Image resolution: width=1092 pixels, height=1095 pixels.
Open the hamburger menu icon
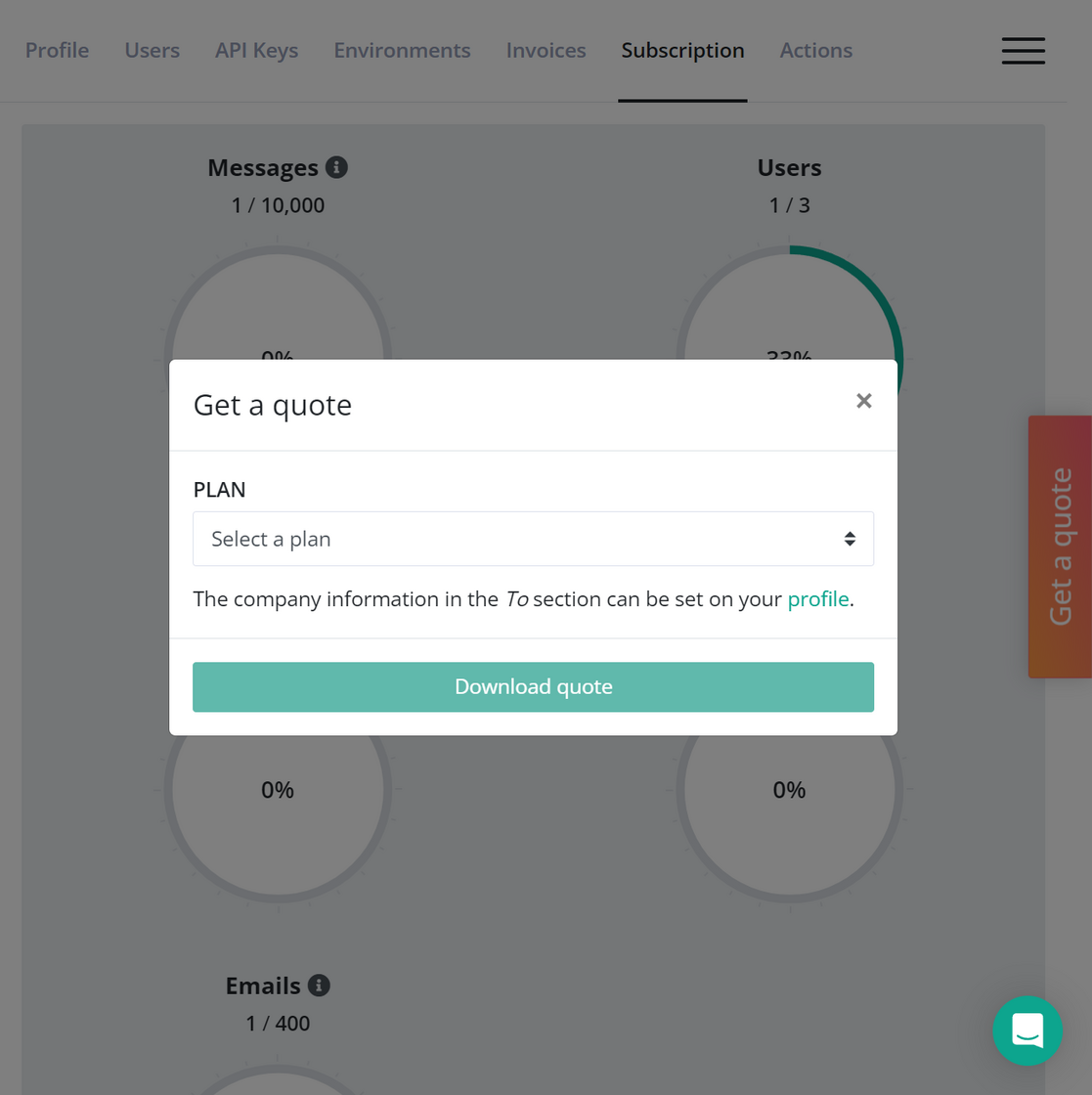(1023, 51)
